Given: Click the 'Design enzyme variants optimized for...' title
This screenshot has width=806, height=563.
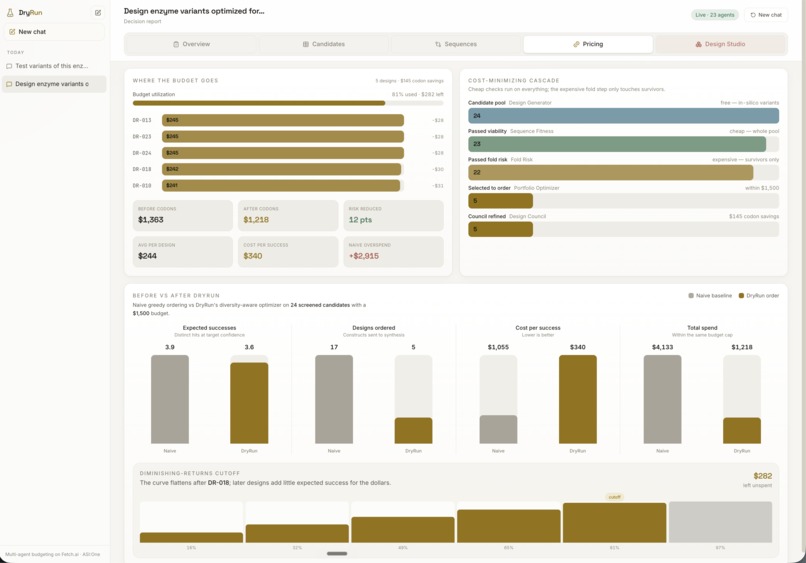Looking at the screenshot, I should pyautogui.click(x=194, y=11).
